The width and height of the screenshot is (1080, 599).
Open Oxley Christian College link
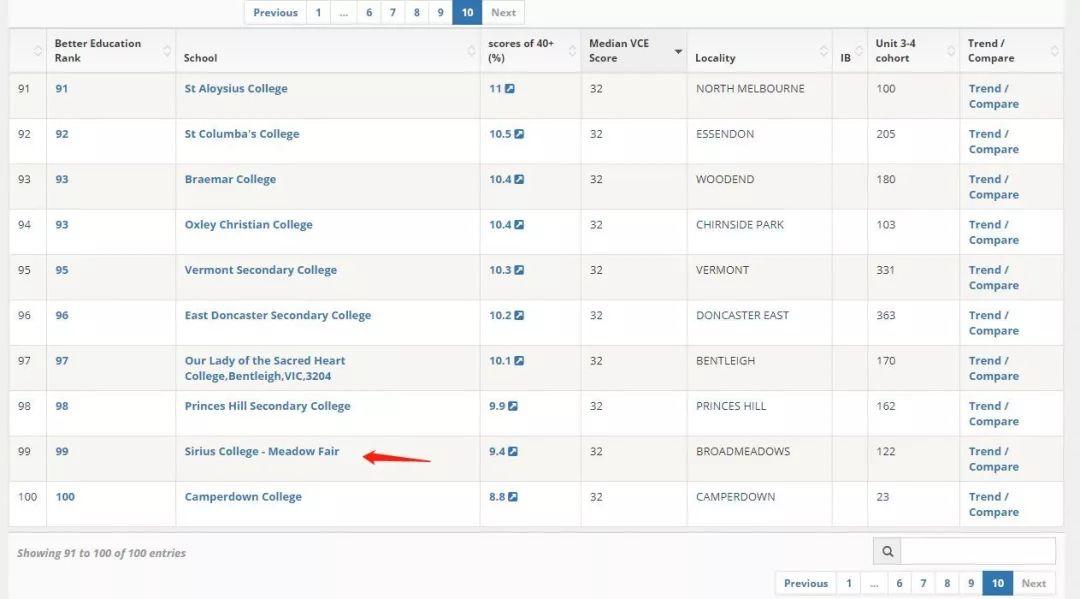point(249,225)
